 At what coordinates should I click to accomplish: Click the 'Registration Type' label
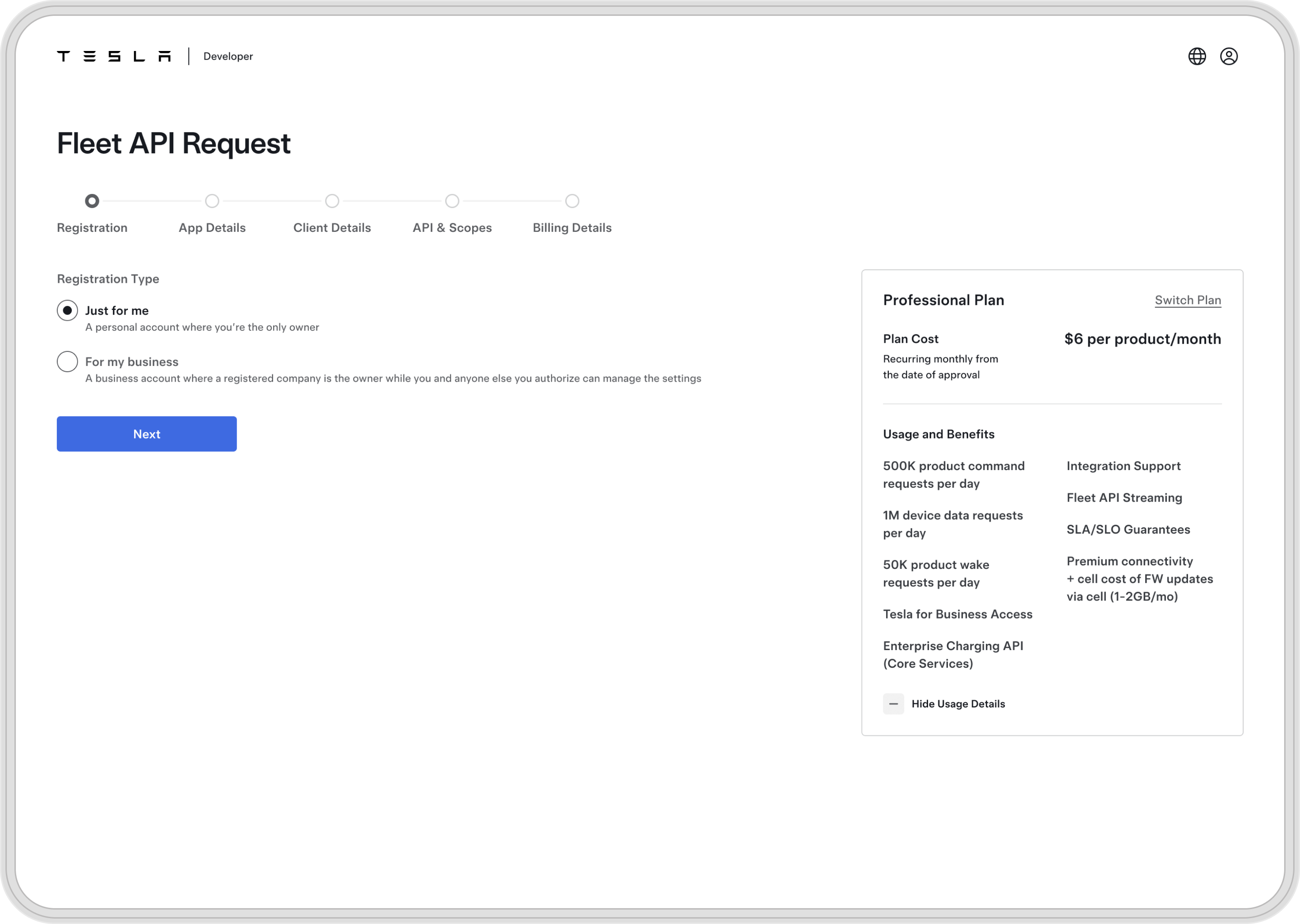(x=108, y=279)
